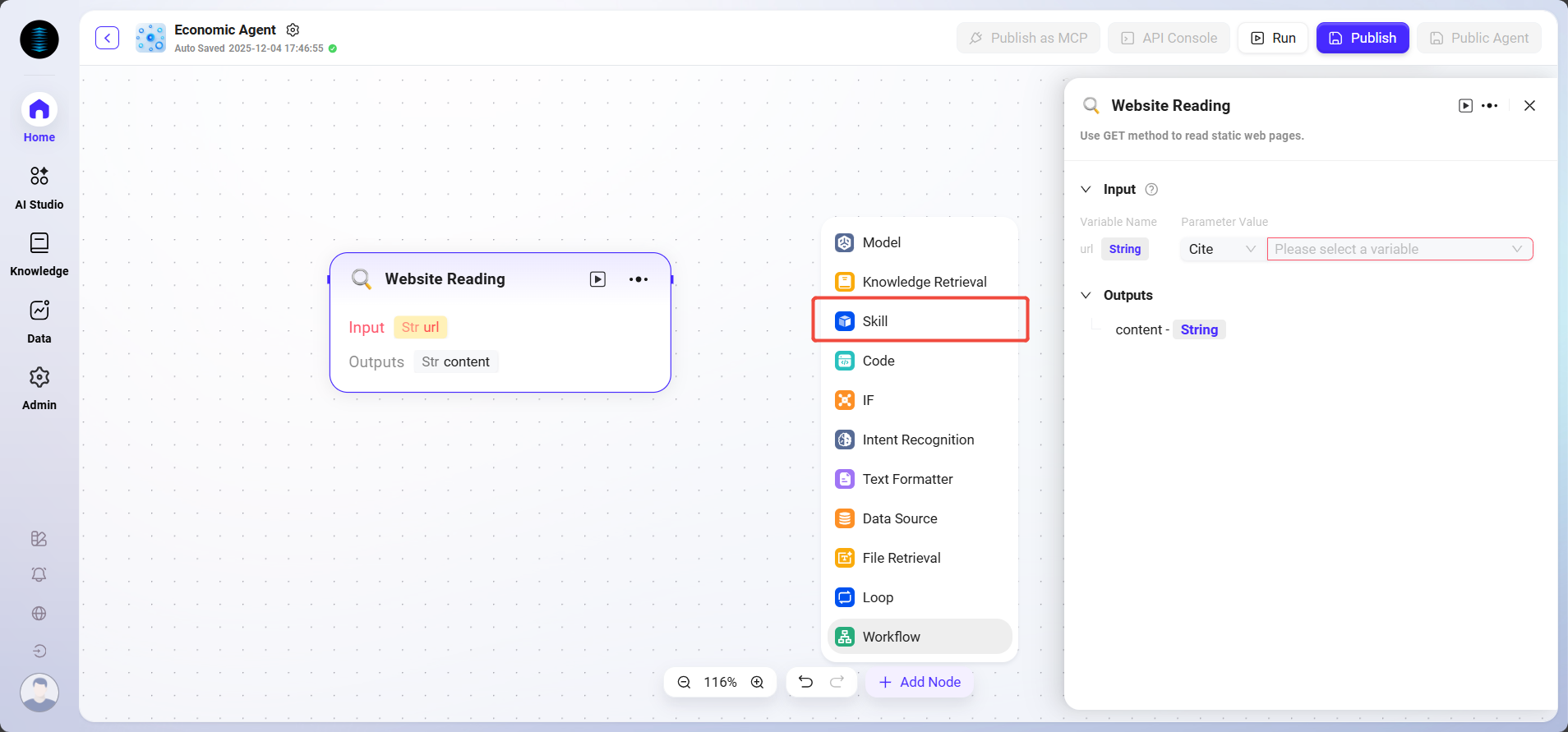Open the Website Reading node's three-dot menu
This screenshot has width=1568, height=732.
[x=639, y=279]
